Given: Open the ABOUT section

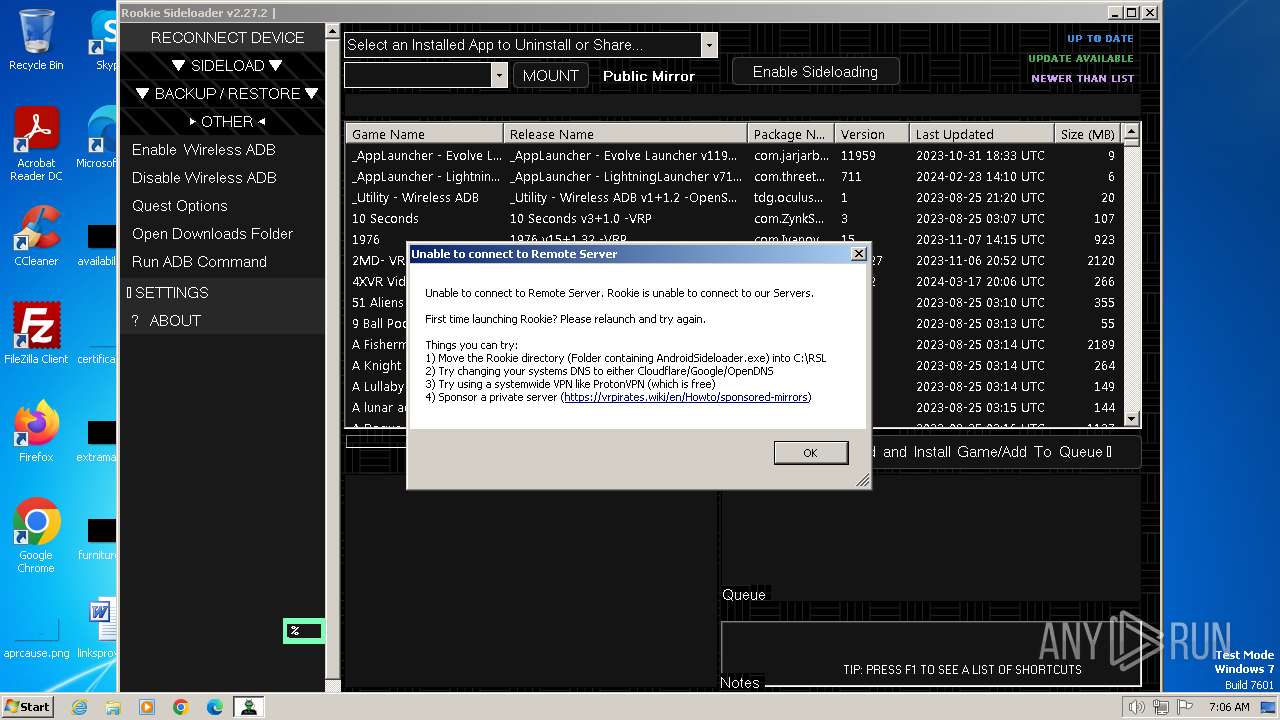Looking at the screenshot, I should coord(222,320).
